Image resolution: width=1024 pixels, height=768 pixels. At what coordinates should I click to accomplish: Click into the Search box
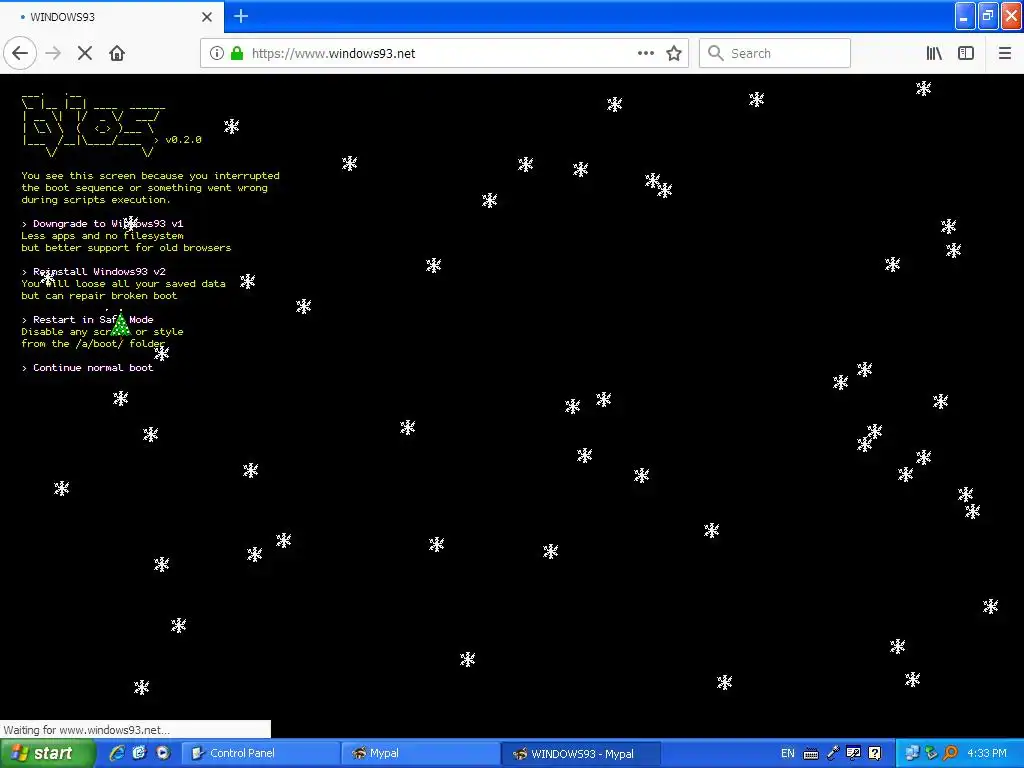click(775, 54)
